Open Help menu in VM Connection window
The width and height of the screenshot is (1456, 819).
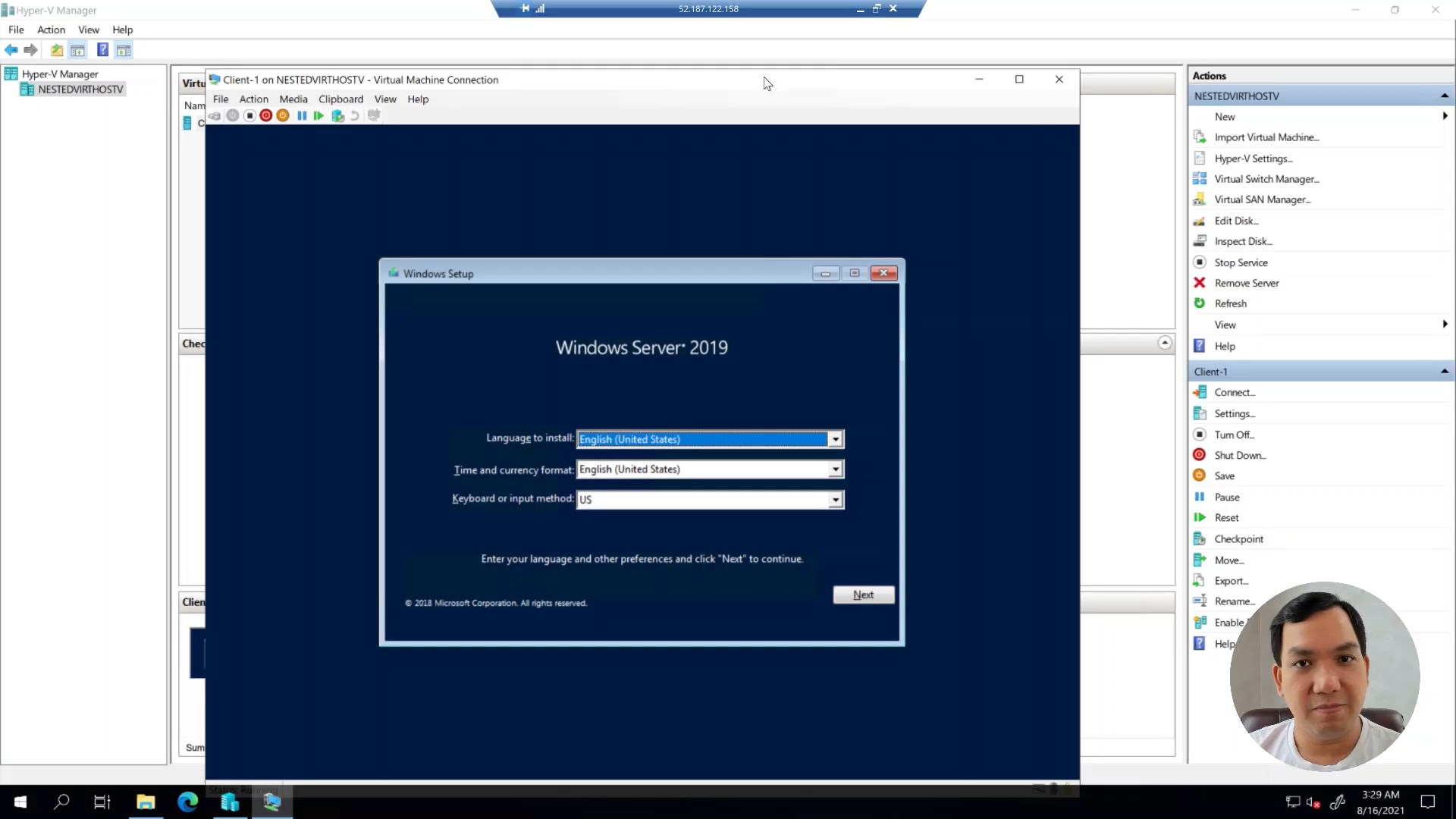pyautogui.click(x=418, y=99)
